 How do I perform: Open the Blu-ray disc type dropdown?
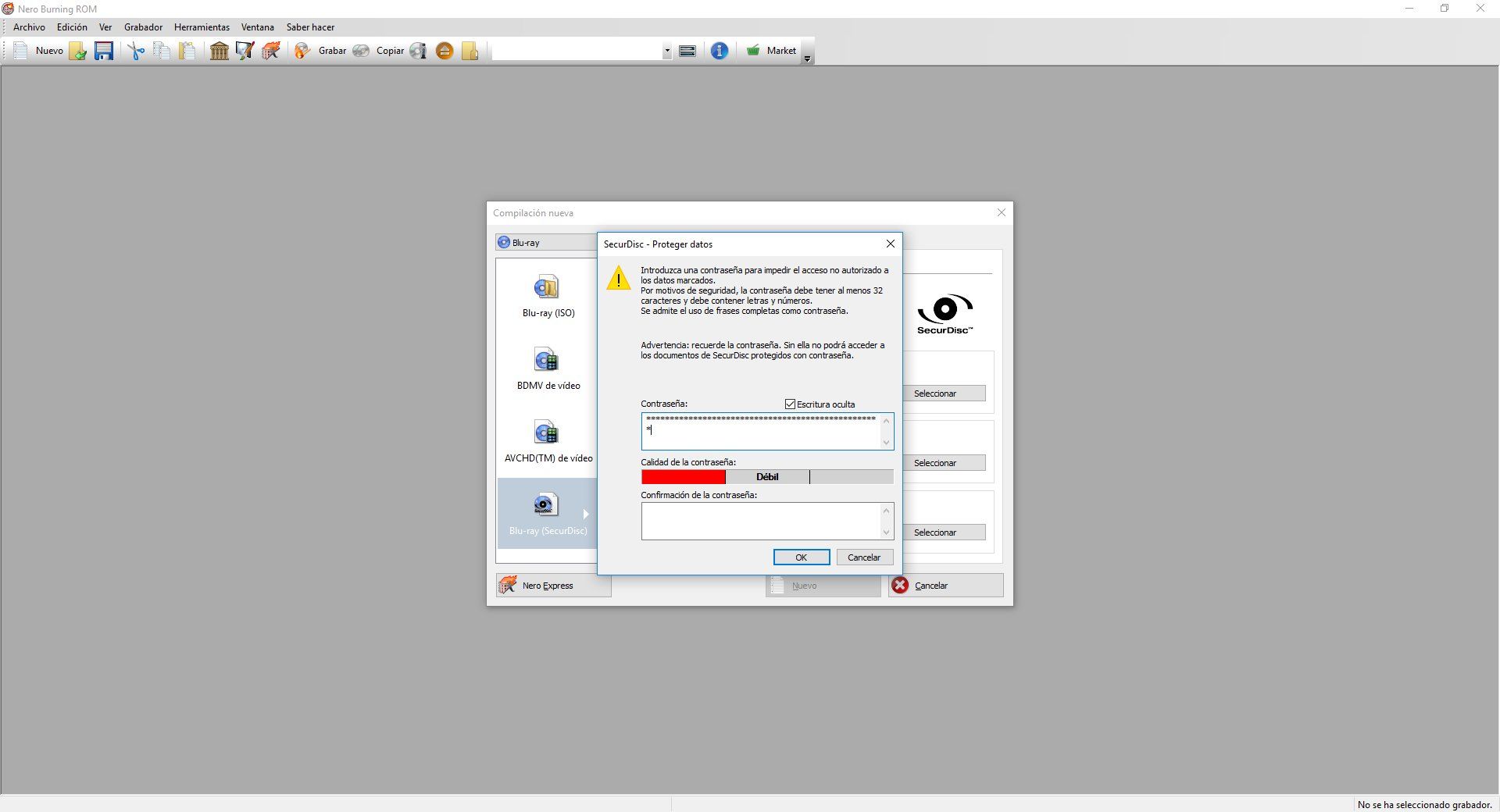pos(547,243)
